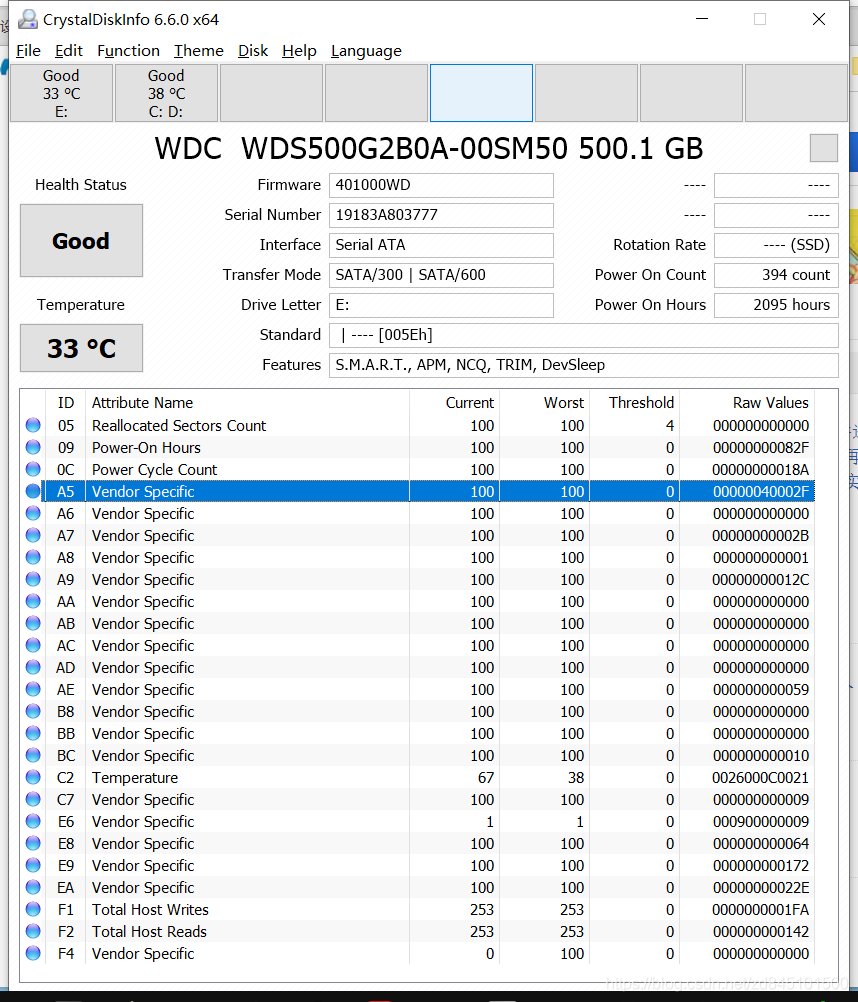Viewport: 858px width, 1002px height.
Task: Click the blue status orb for attribute AC
Action: pos(33,645)
